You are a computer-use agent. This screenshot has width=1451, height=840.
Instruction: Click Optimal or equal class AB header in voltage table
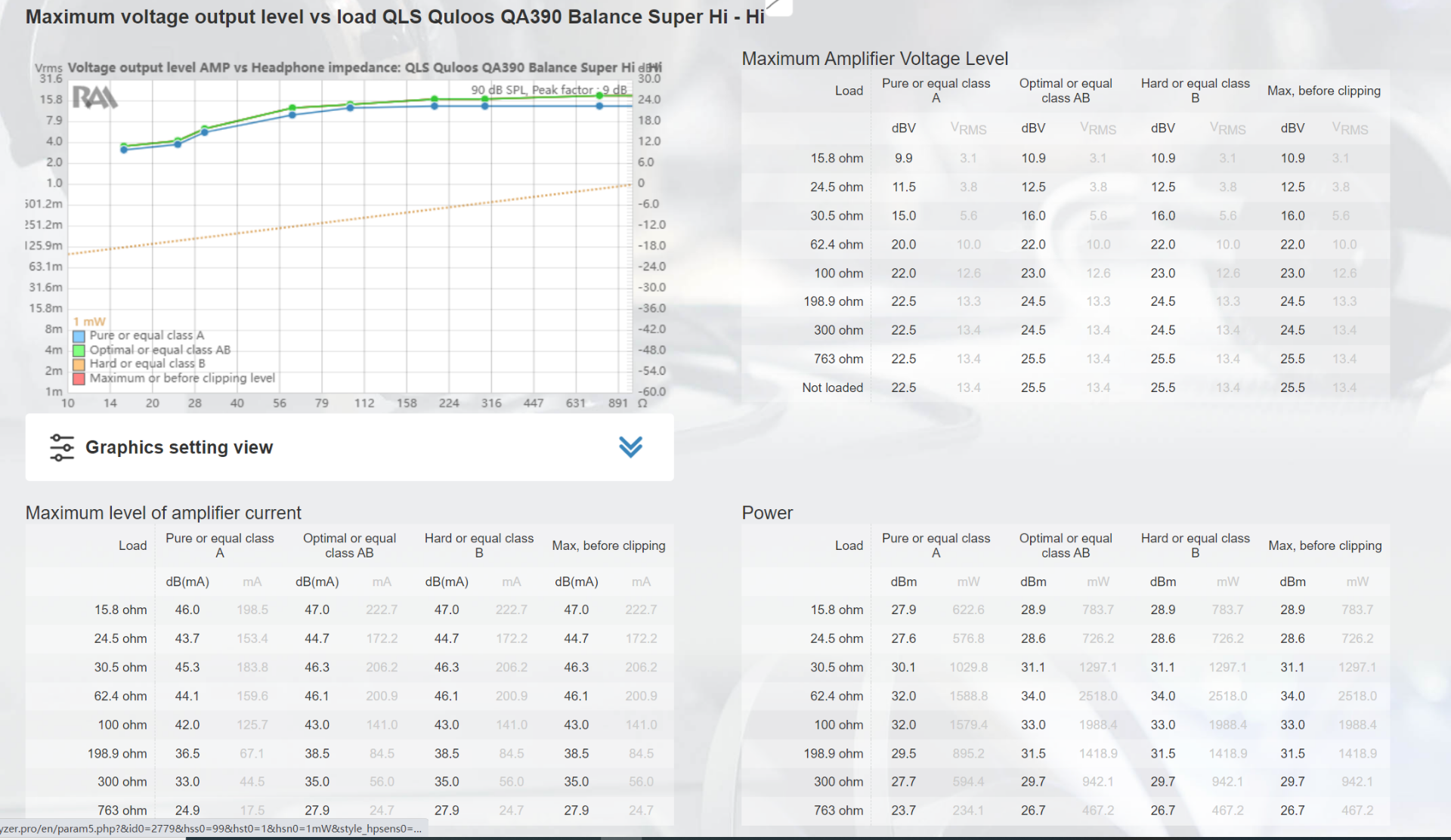[x=1066, y=91]
